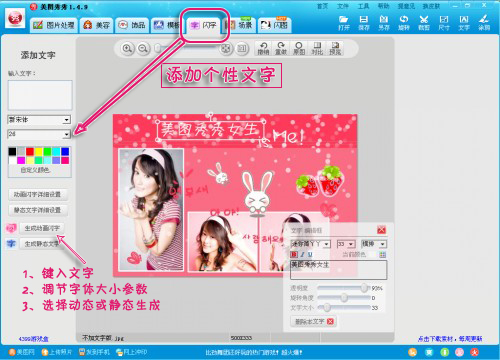Close the text editor panel
Image resolution: width=500 pixels, height=360 pixels.
pyautogui.click(x=381, y=230)
